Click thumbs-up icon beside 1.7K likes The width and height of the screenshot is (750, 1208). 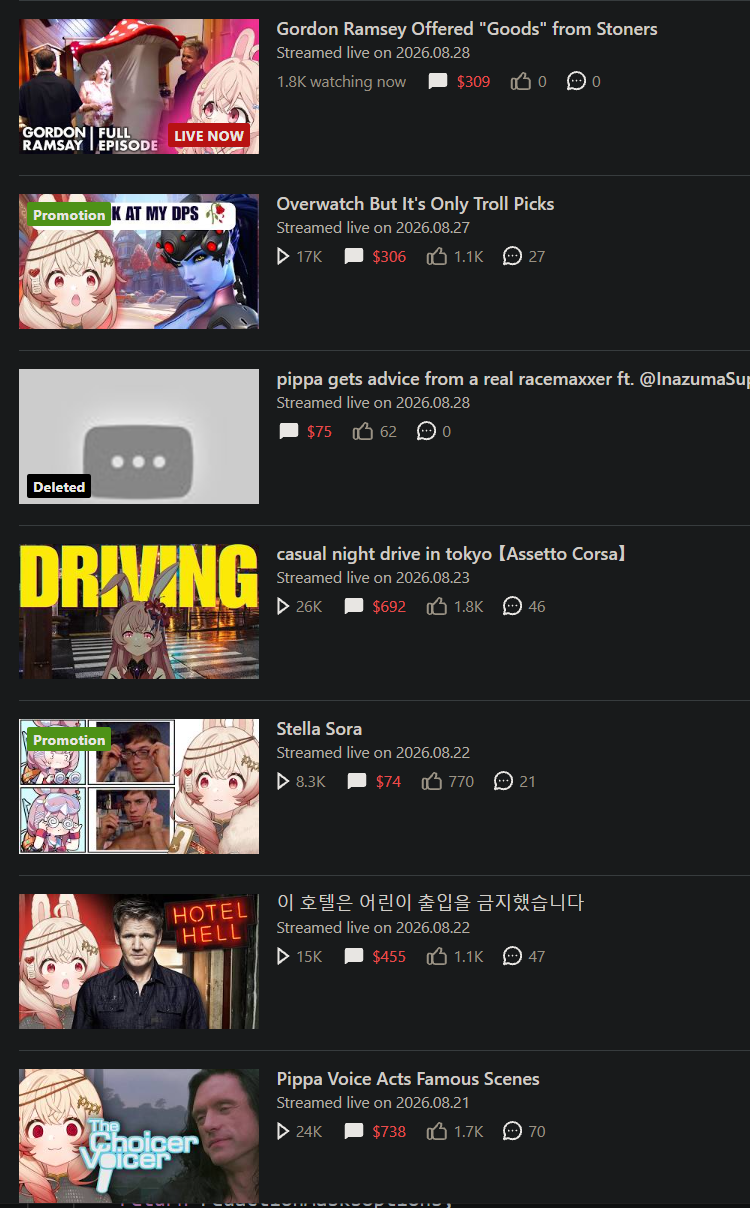pyautogui.click(x=436, y=1132)
